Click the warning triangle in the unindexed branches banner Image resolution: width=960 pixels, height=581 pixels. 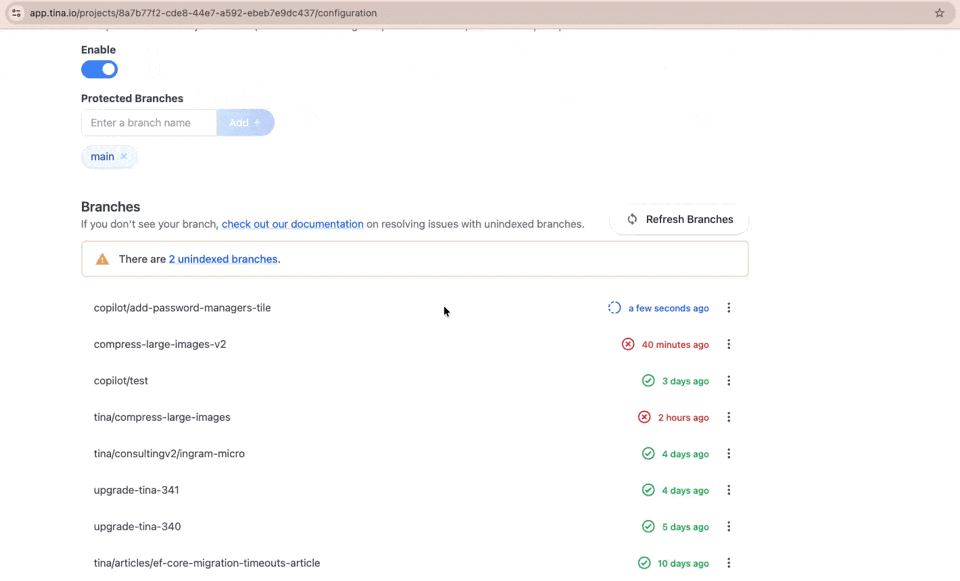click(x=101, y=258)
